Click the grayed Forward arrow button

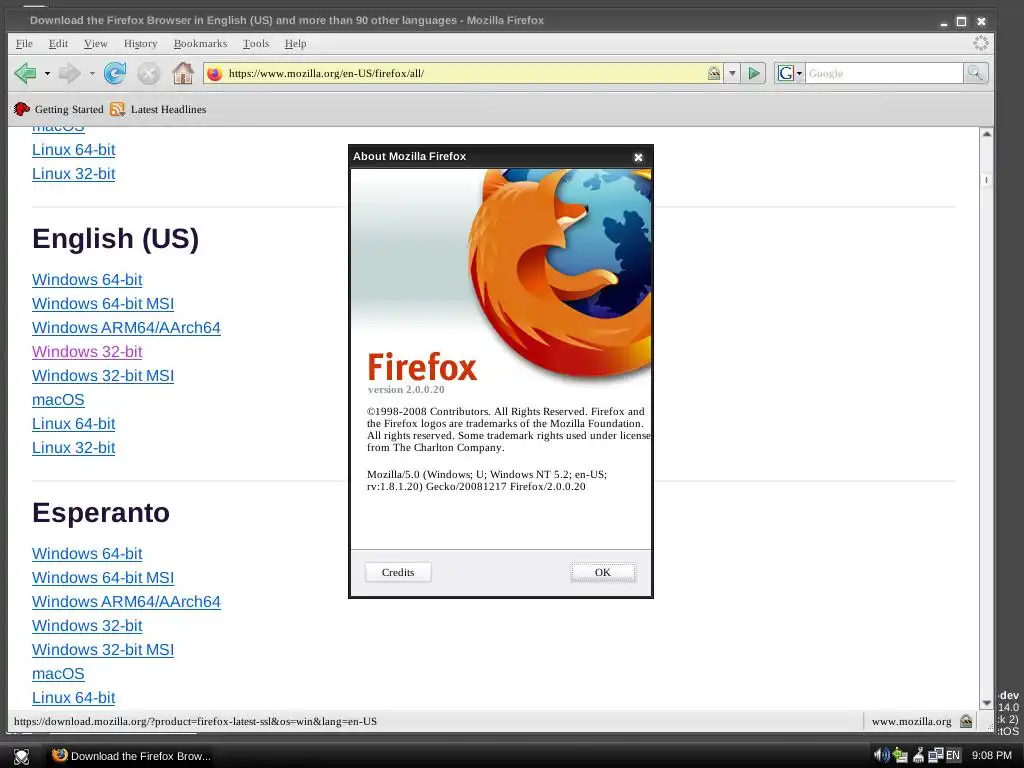[x=69, y=73]
